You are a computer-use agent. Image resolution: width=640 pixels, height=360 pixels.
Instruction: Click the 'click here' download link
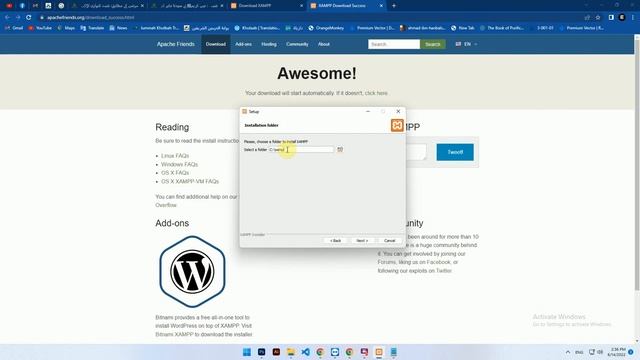point(376,93)
